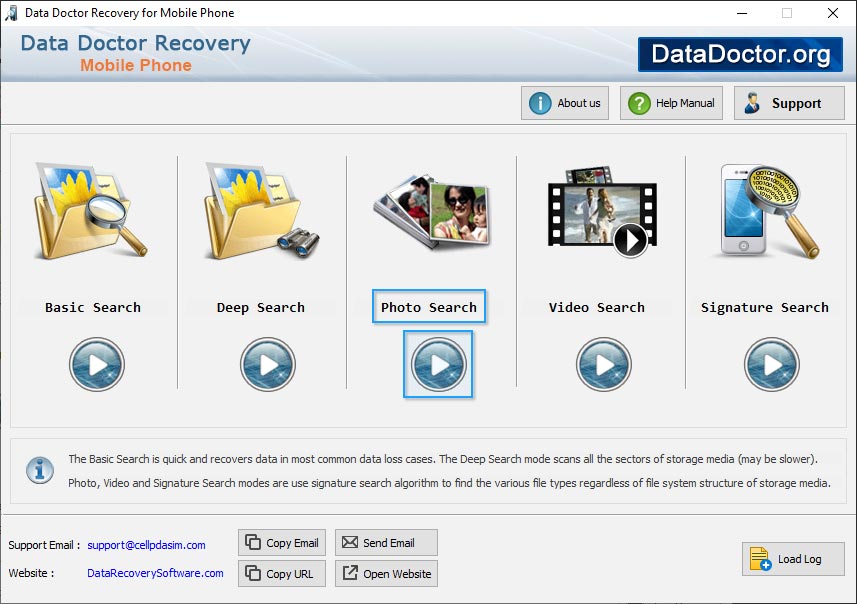857x604 pixels.
Task: Start Basic Search with its play button
Action: (97, 365)
